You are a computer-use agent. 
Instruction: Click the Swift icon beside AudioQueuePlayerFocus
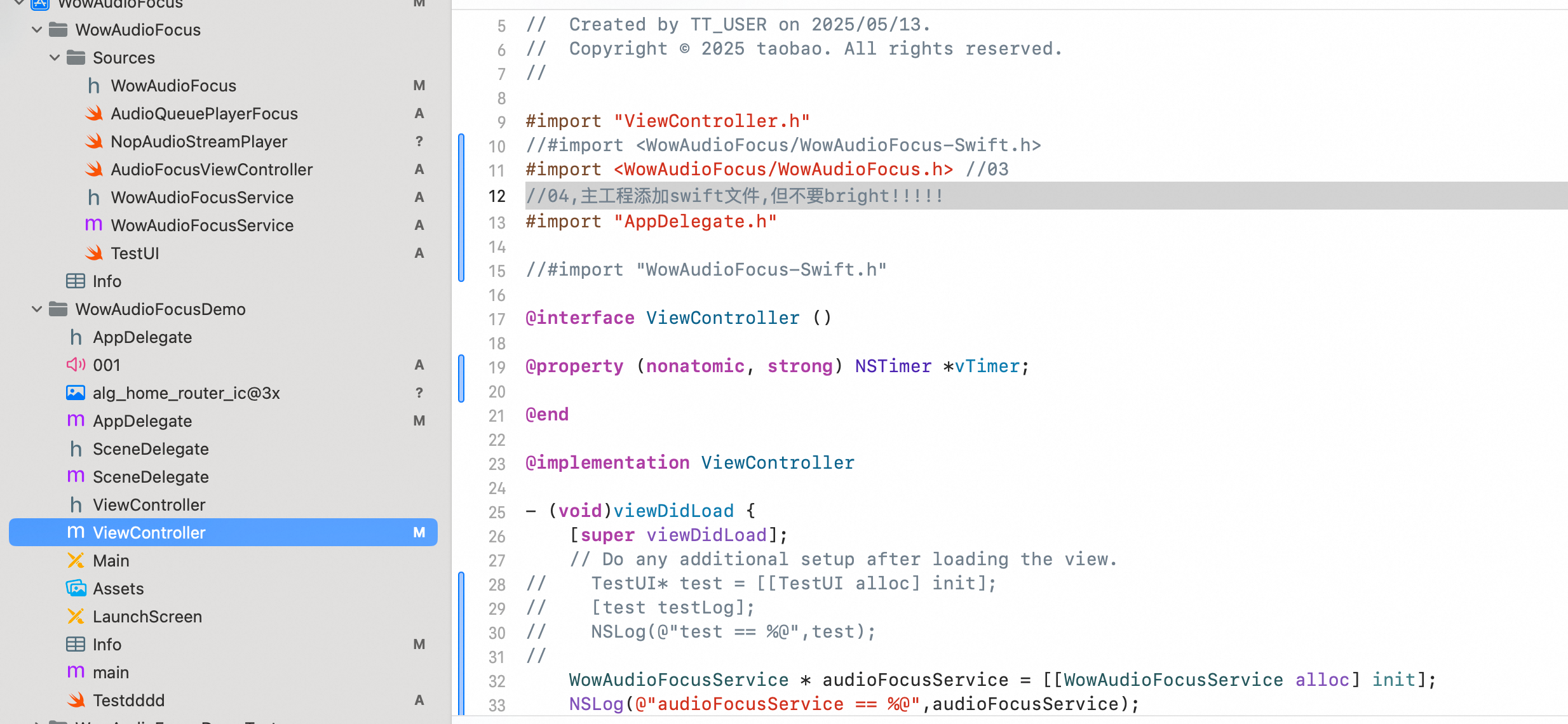click(94, 114)
